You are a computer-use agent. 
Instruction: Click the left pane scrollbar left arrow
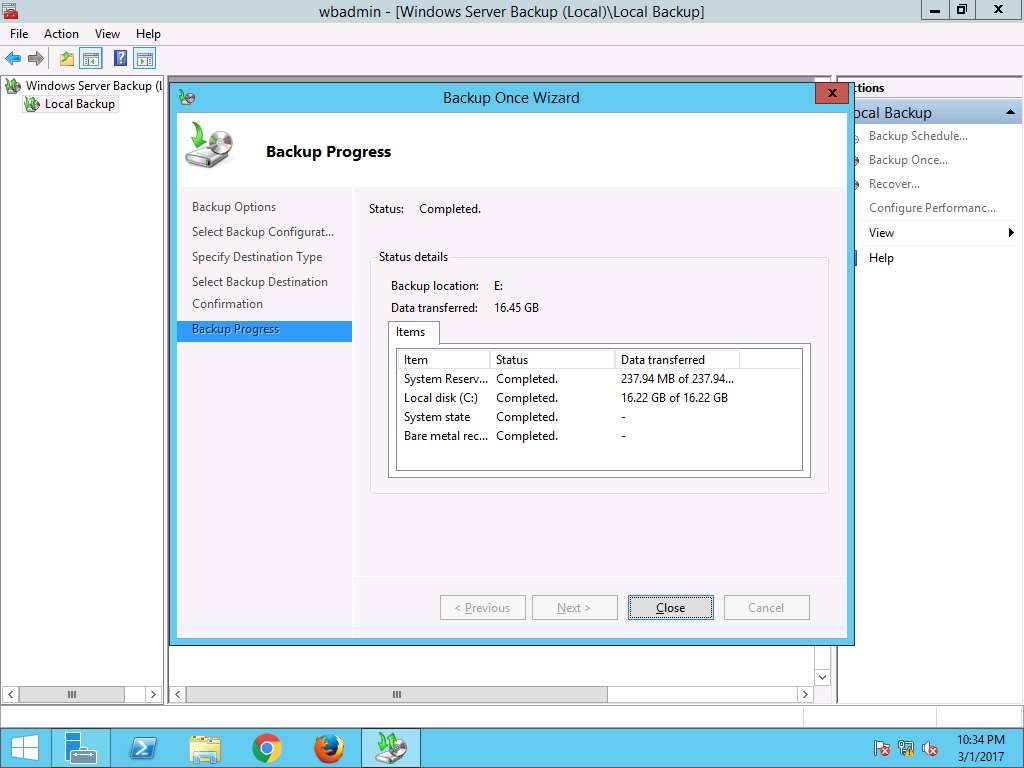[x=10, y=694]
